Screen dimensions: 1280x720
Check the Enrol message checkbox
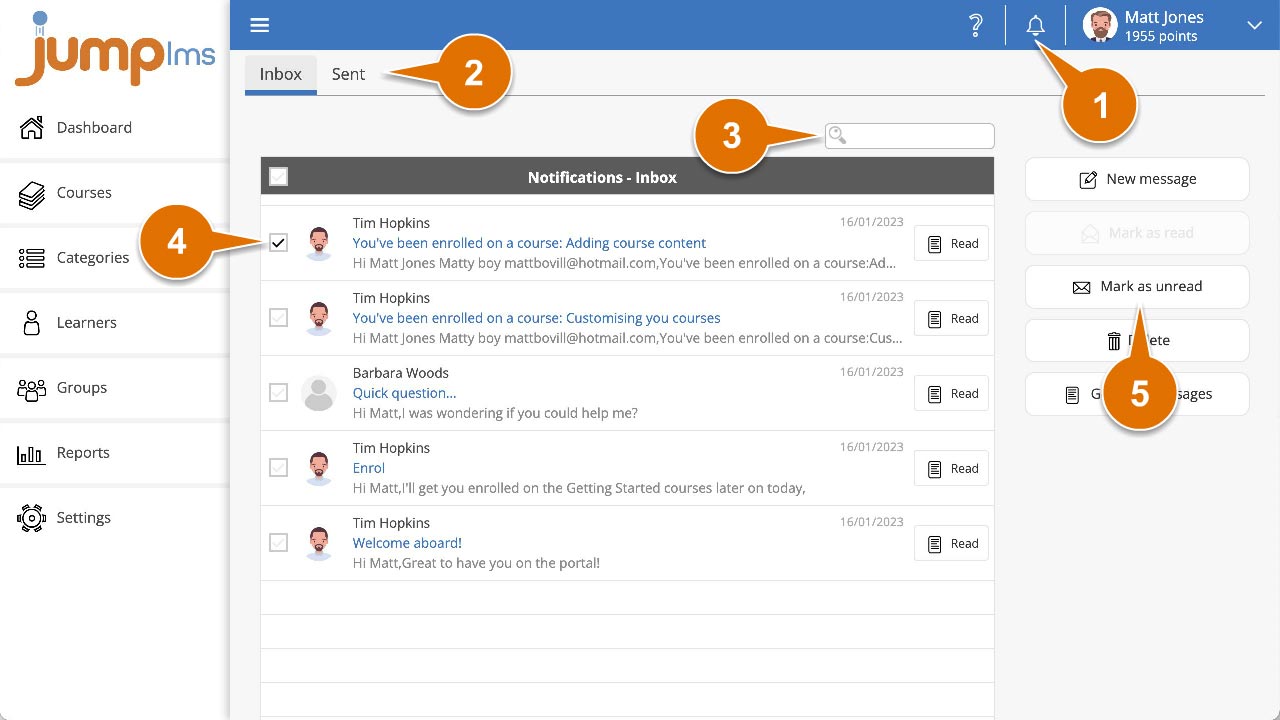278,467
